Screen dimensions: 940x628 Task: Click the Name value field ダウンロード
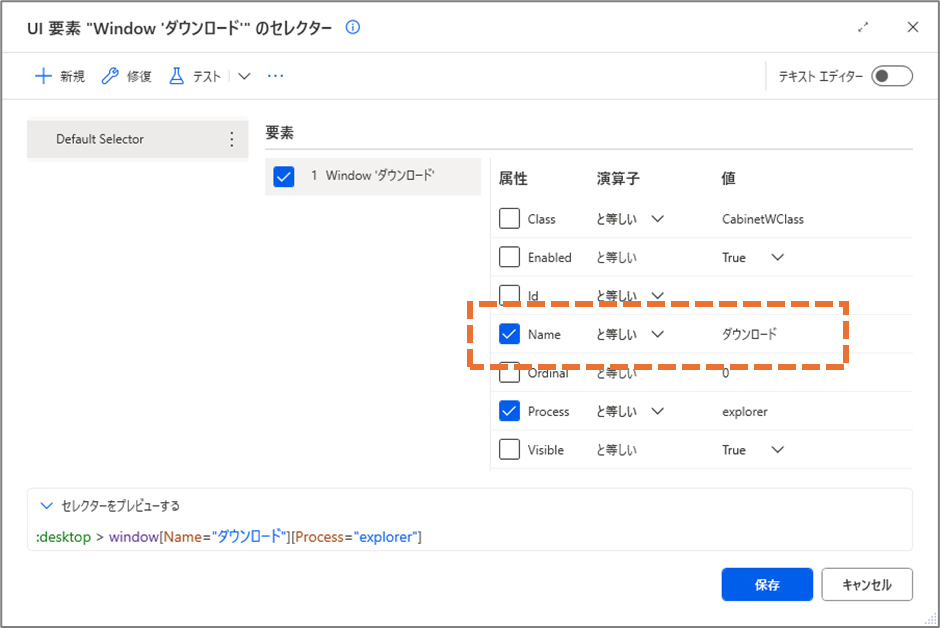point(749,334)
